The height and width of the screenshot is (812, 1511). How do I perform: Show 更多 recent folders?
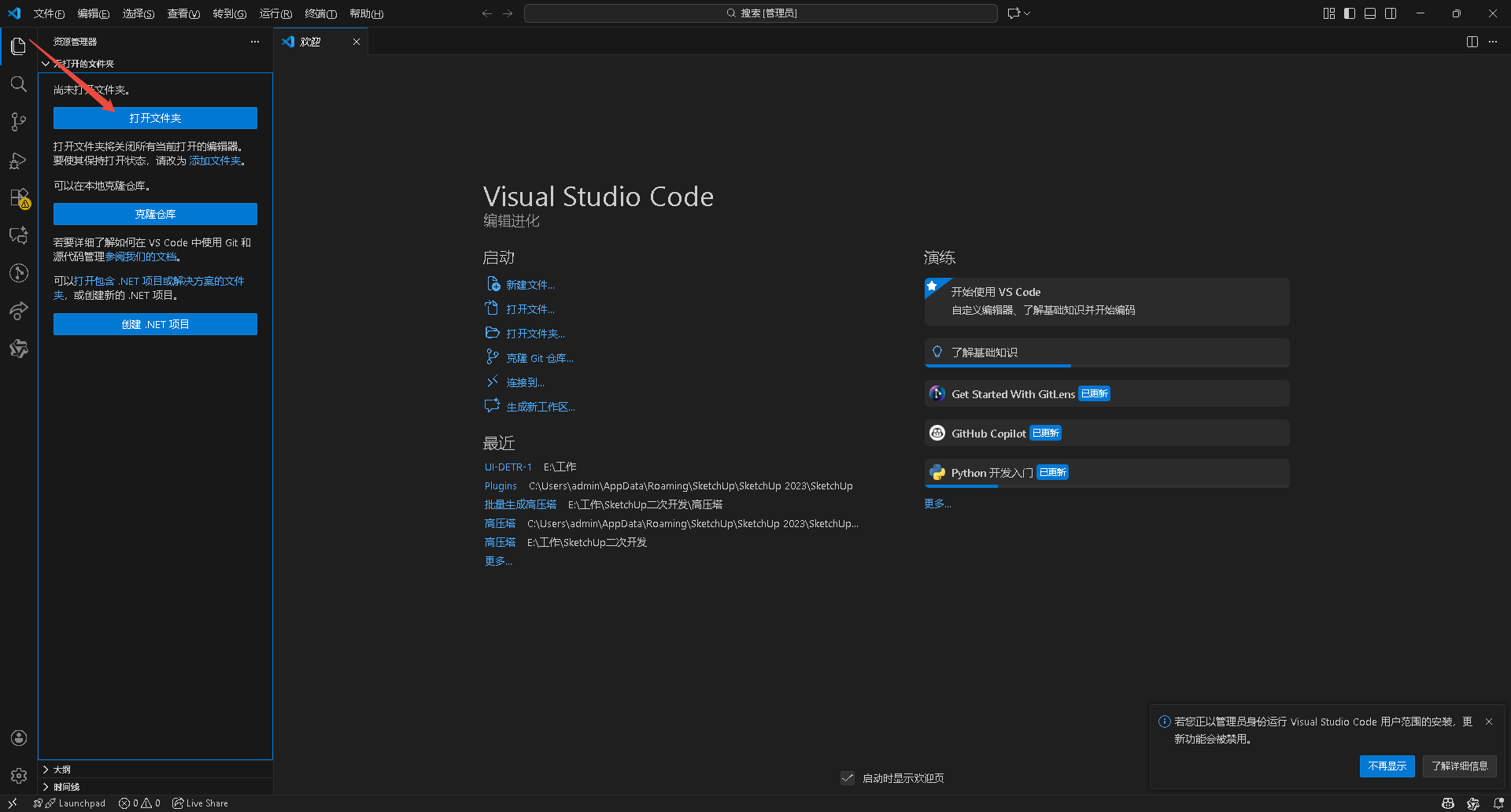click(x=498, y=561)
